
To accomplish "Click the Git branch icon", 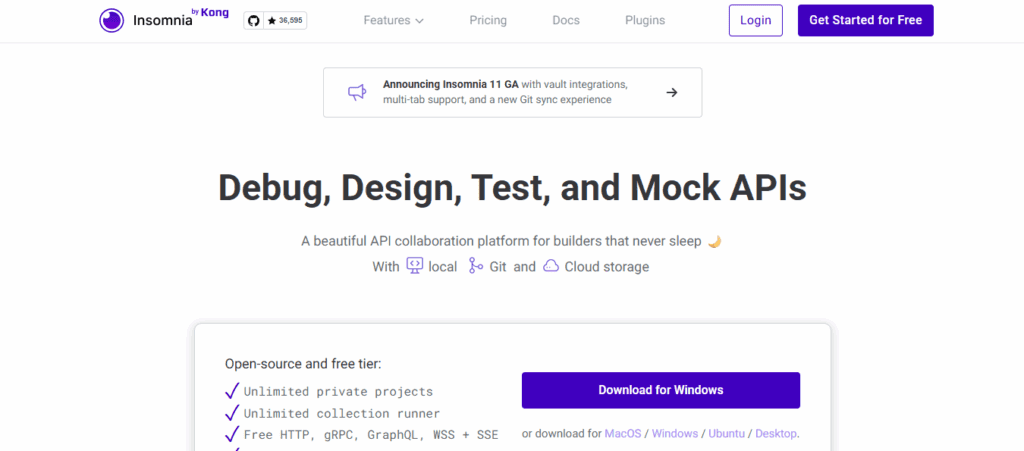I will click(475, 266).
